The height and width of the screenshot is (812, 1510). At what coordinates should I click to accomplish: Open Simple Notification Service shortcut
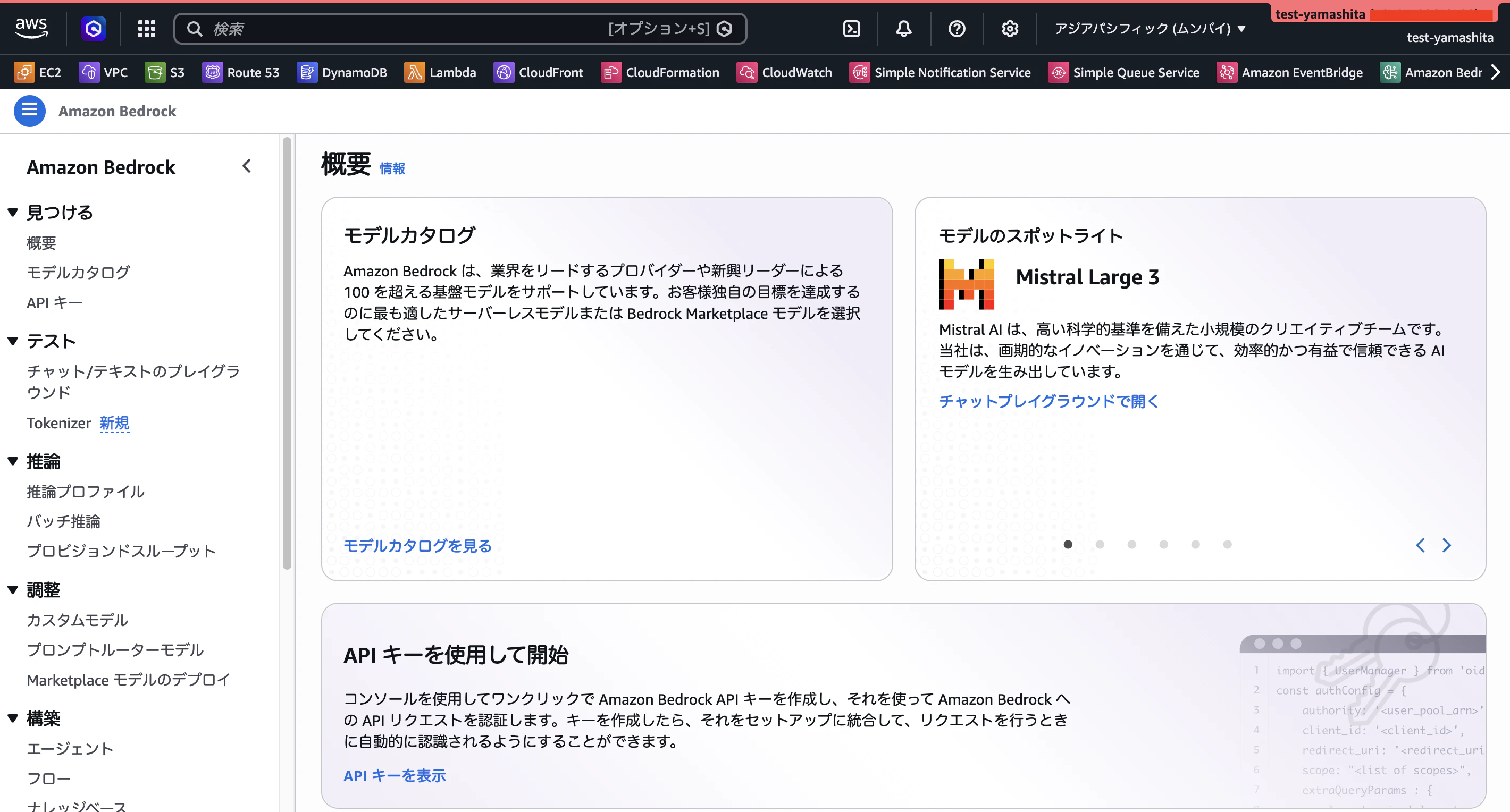tap(940, 72)
